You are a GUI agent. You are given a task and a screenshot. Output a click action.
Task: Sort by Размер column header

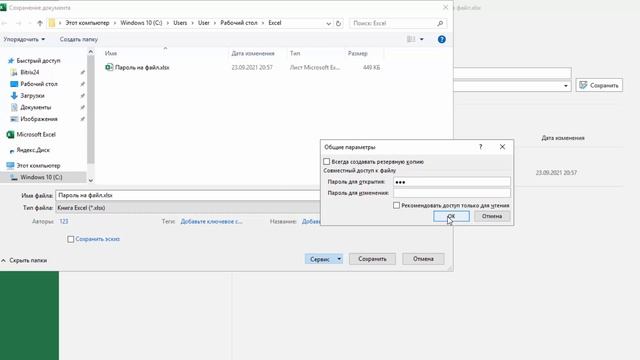click(358, 53)
